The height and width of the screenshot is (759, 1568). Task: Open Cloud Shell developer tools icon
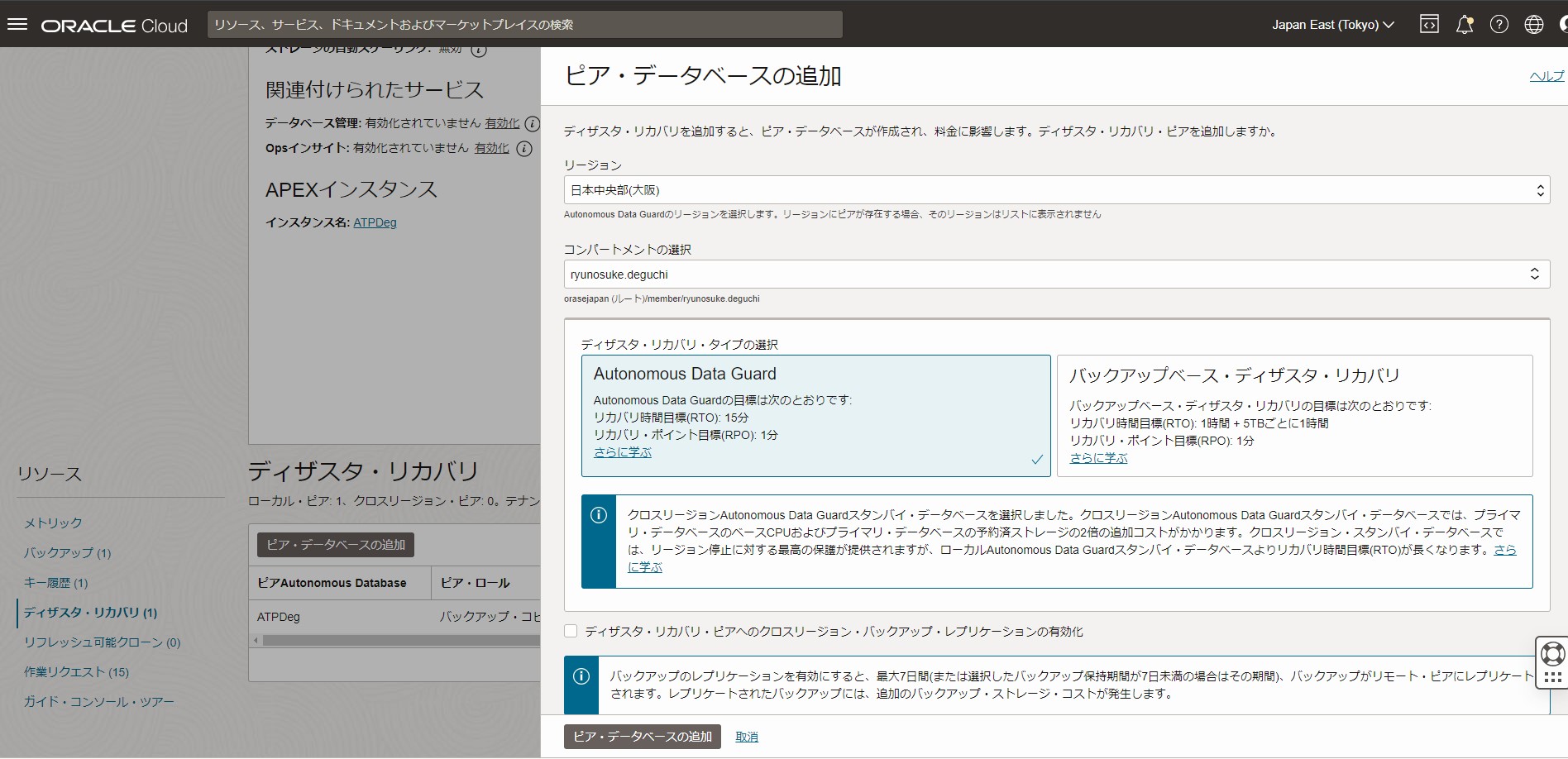[x=1429, y=25]
